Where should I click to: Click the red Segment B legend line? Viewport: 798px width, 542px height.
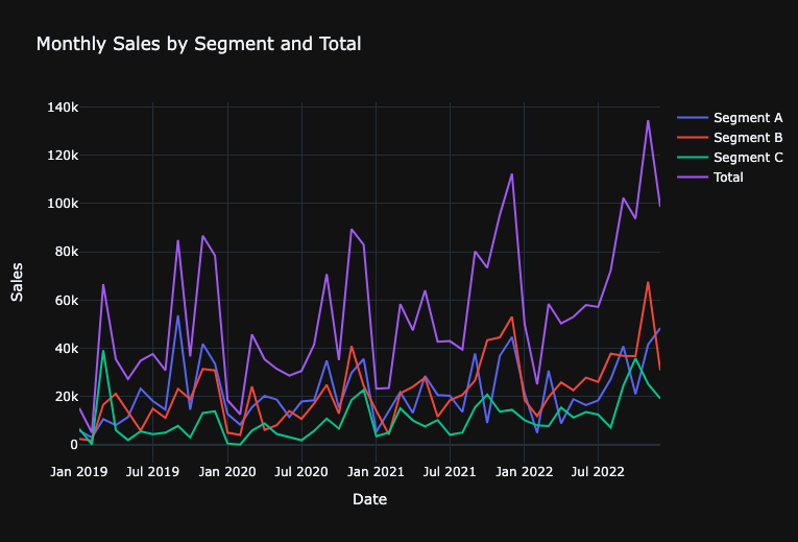(x=693, y=137)
